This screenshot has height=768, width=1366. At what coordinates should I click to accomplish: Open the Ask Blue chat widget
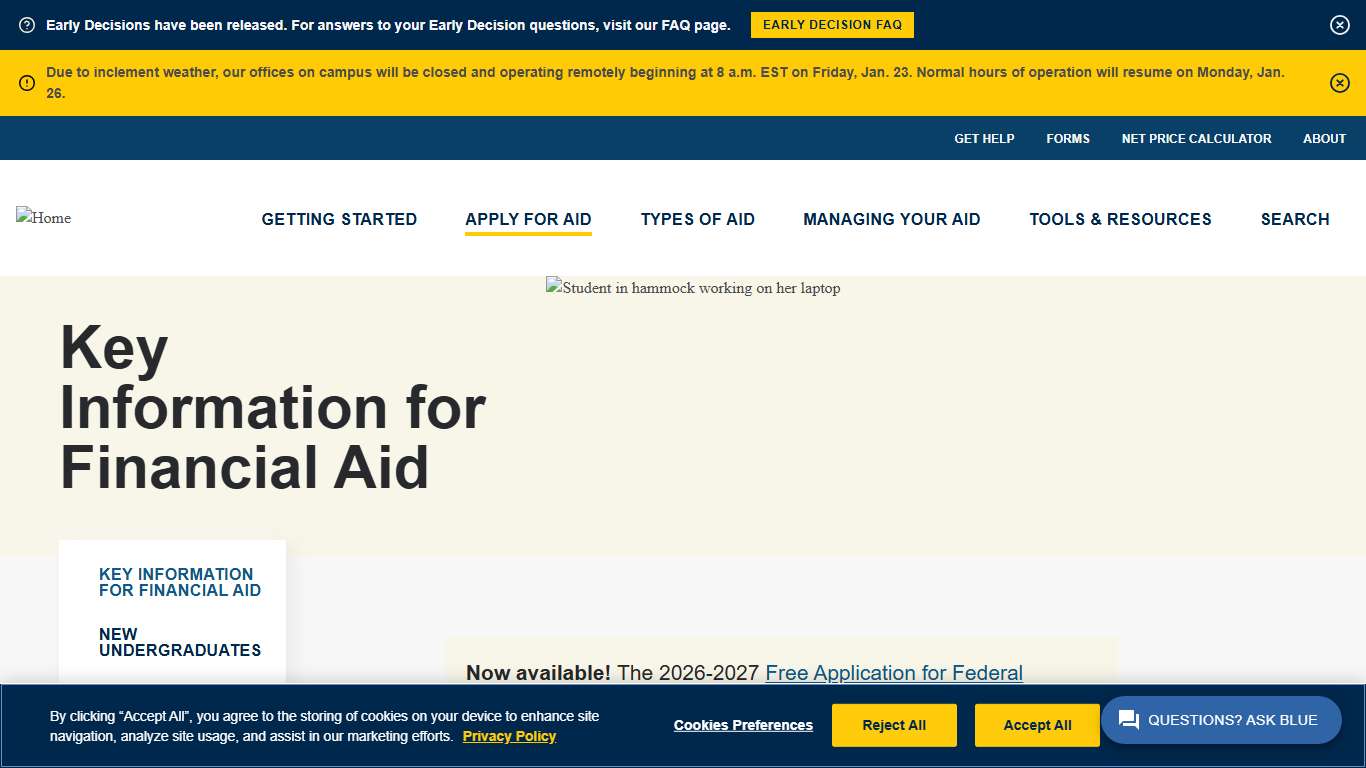1221,719
